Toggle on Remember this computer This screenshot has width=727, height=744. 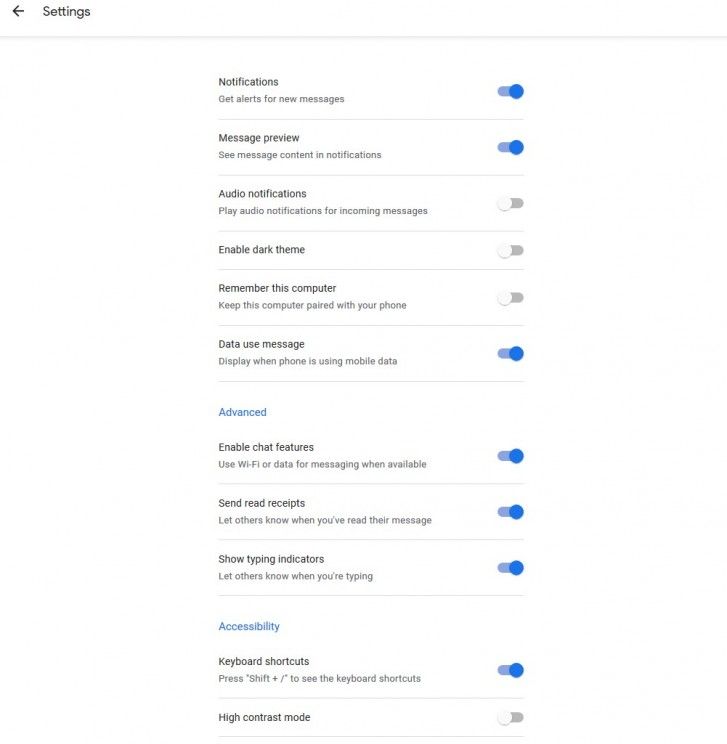click(510, 298)
